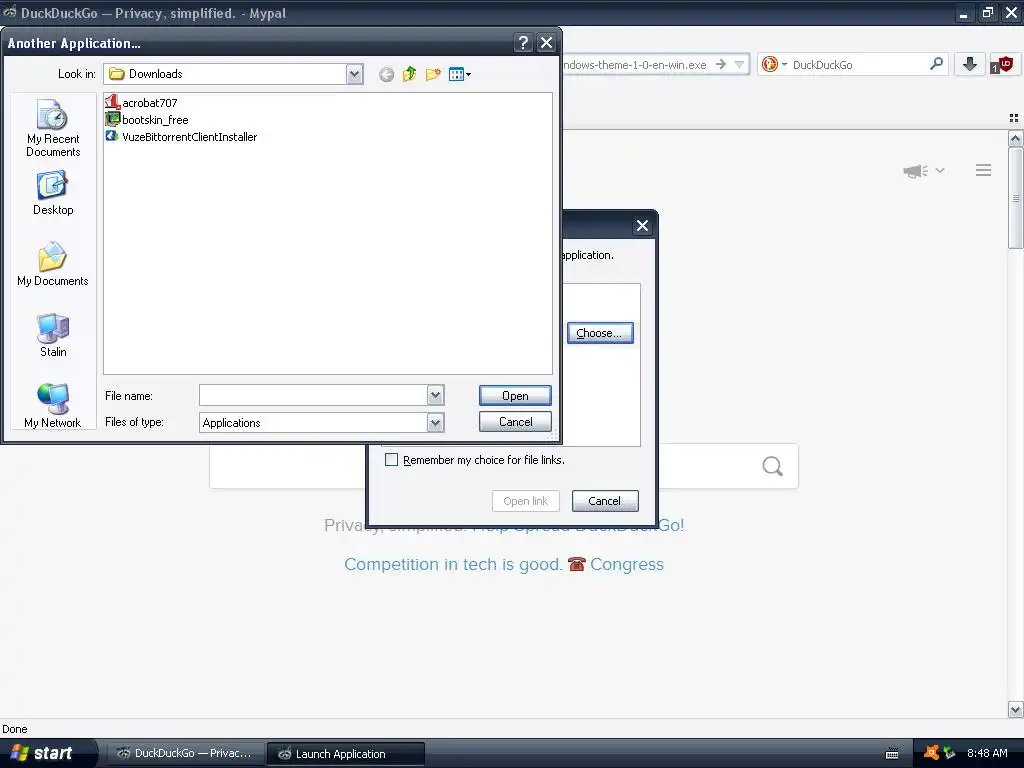Click the search magnifier in DuckDuckGo toolbar box
1024x768 pixels.
[936, 64]
